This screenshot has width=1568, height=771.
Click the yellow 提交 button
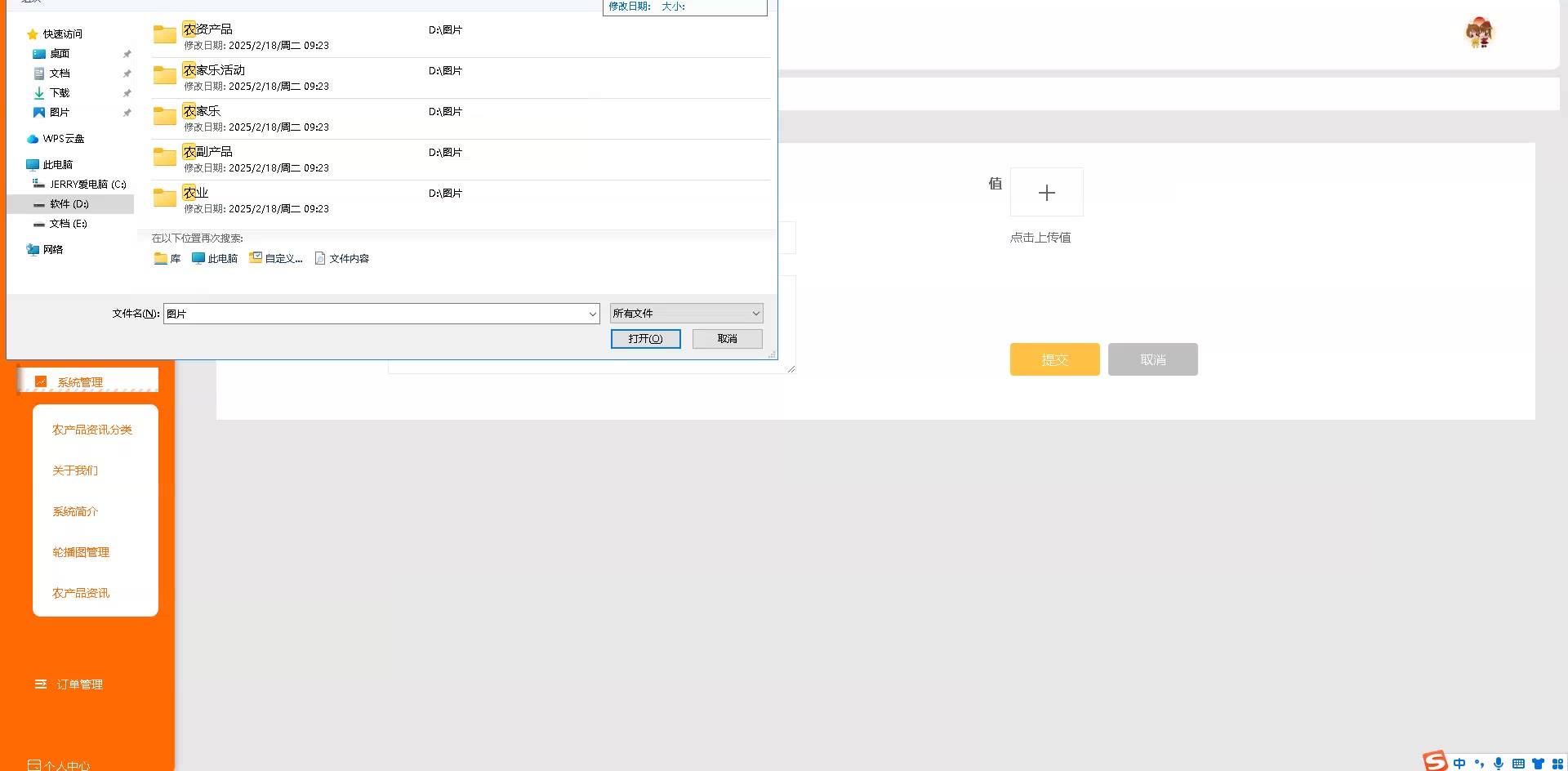click(1055, 359)
